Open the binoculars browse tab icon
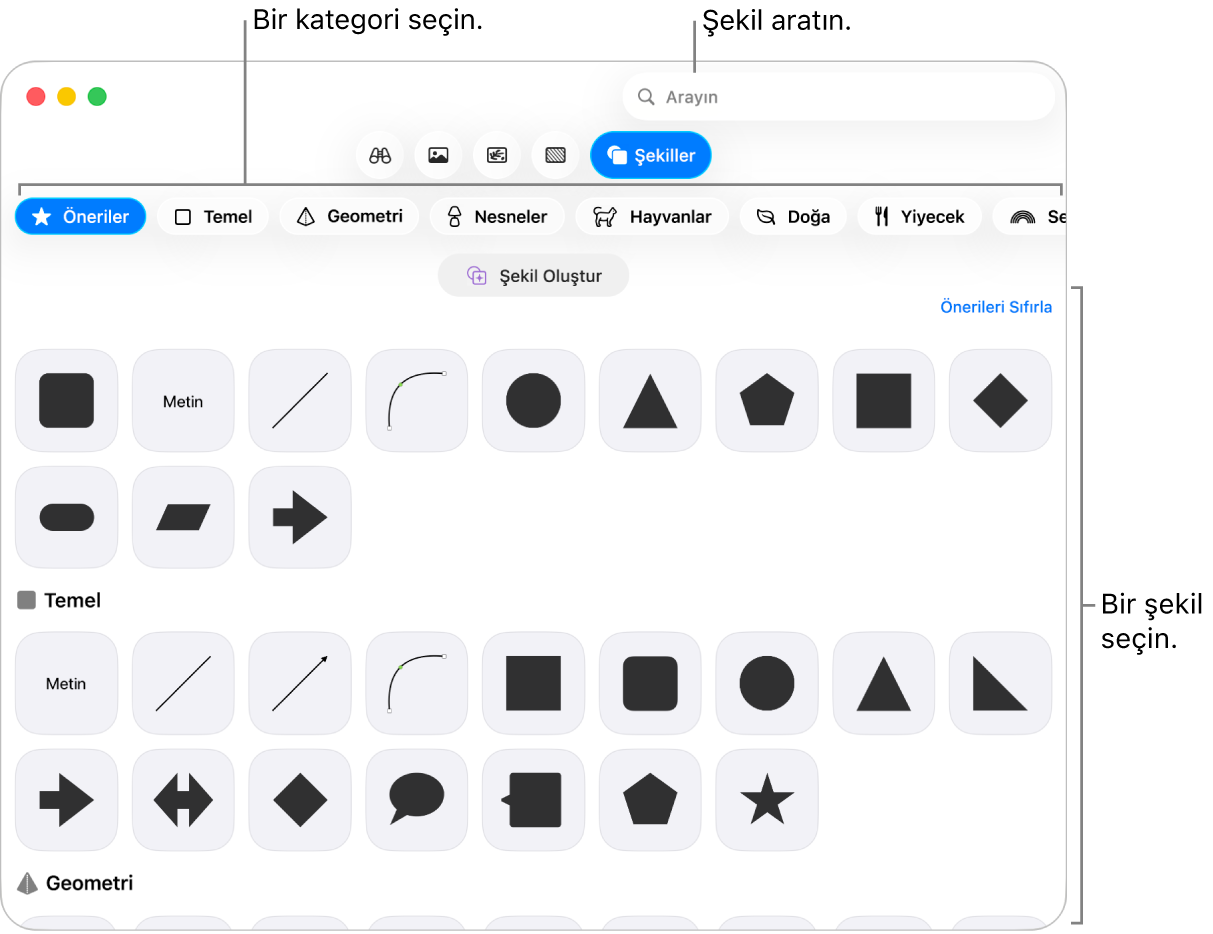This screenshot has height=934, width=1213. tap(379, 156)
